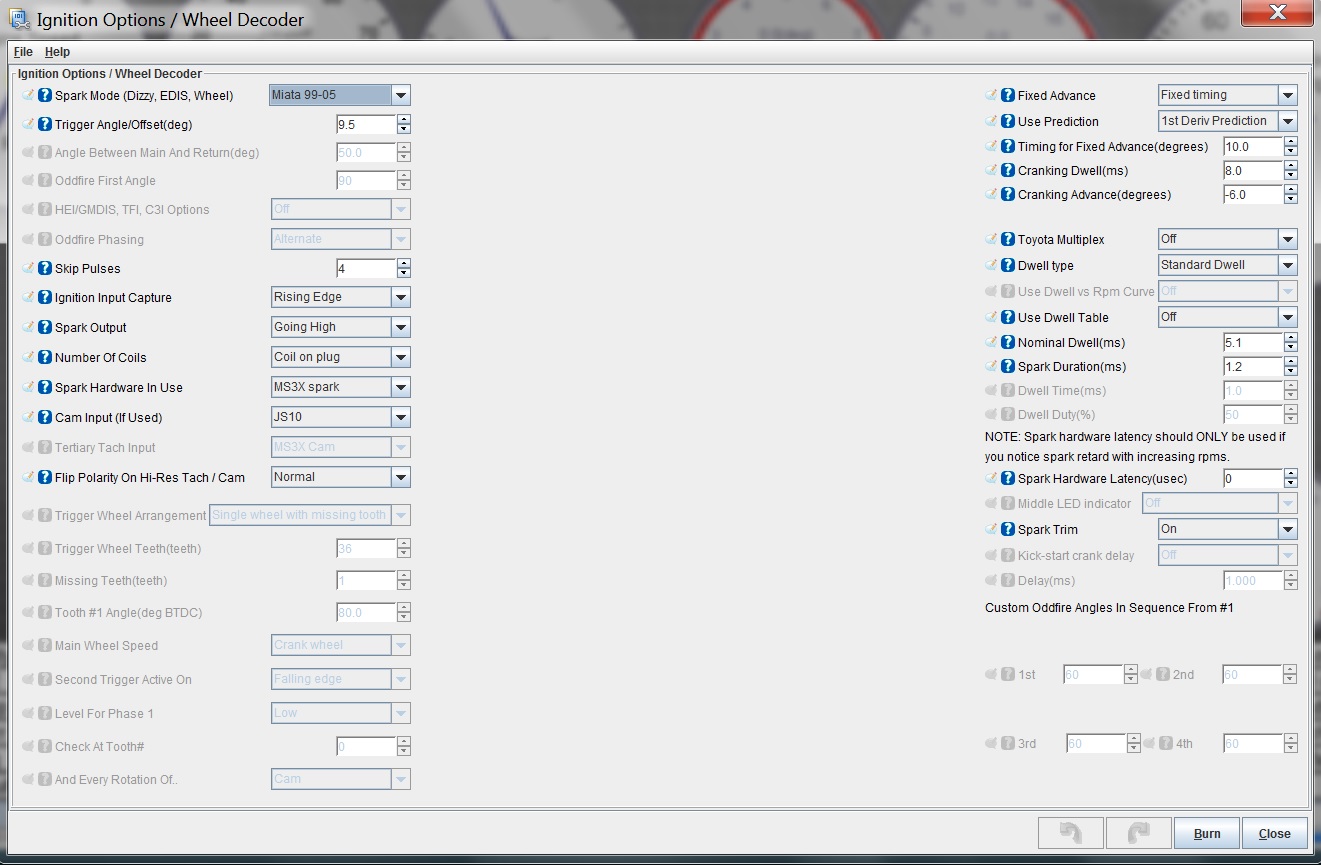Expand the Fixed Advance dropdown

click(x=1228, y=95)
